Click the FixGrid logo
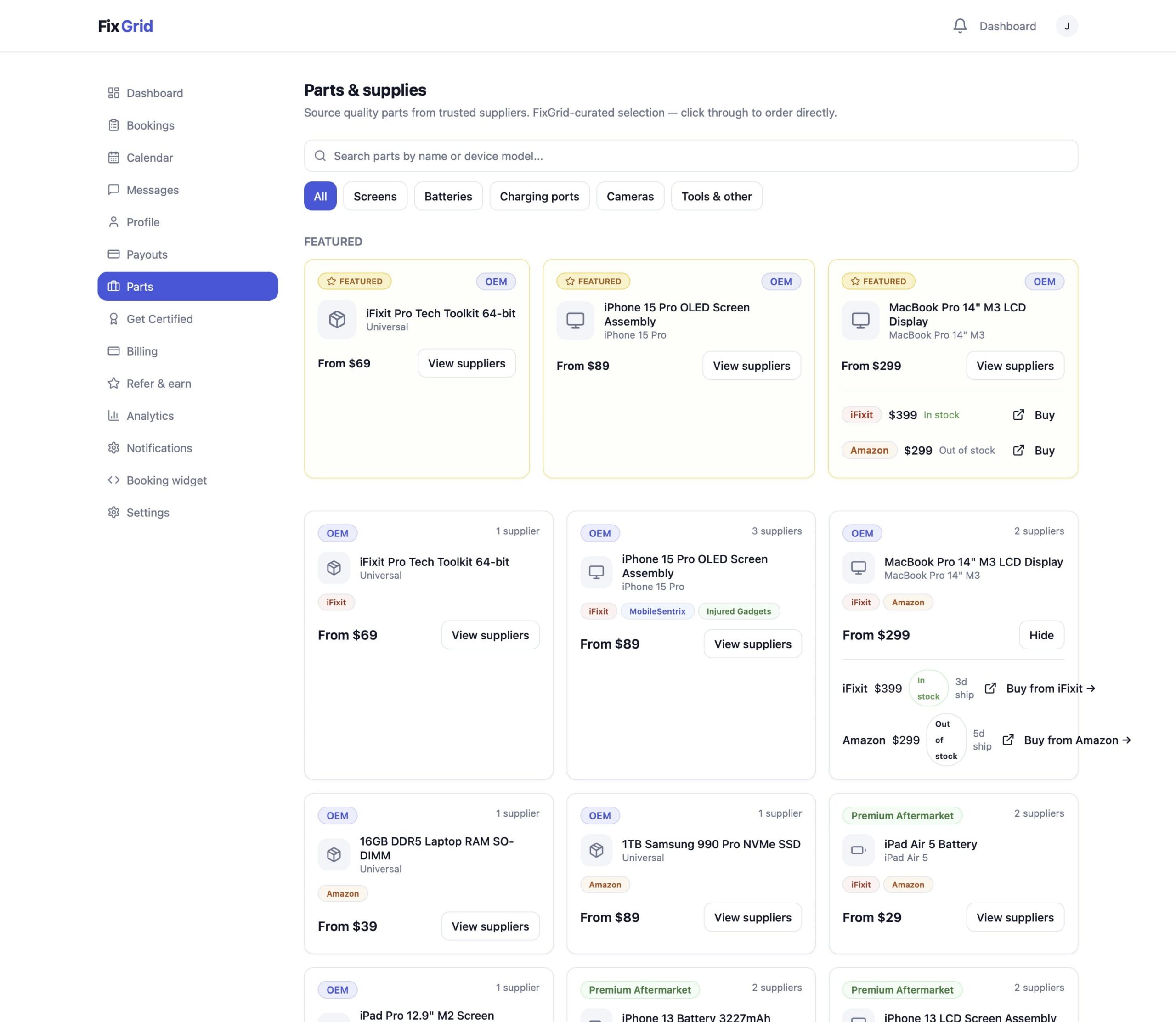1176x1022 pixels. (x=125, y=26)
